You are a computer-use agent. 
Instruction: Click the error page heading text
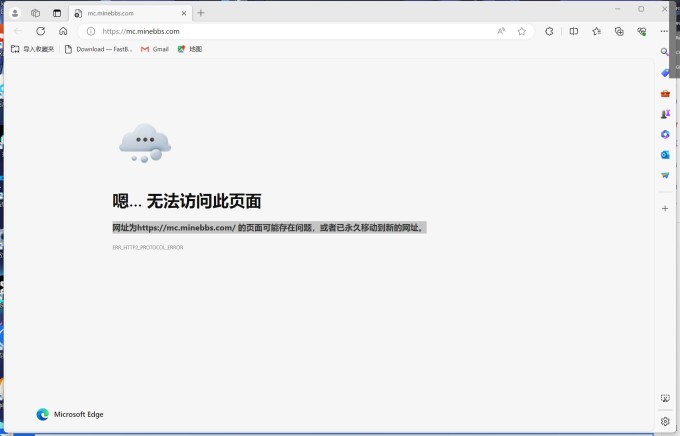[187, 201]
